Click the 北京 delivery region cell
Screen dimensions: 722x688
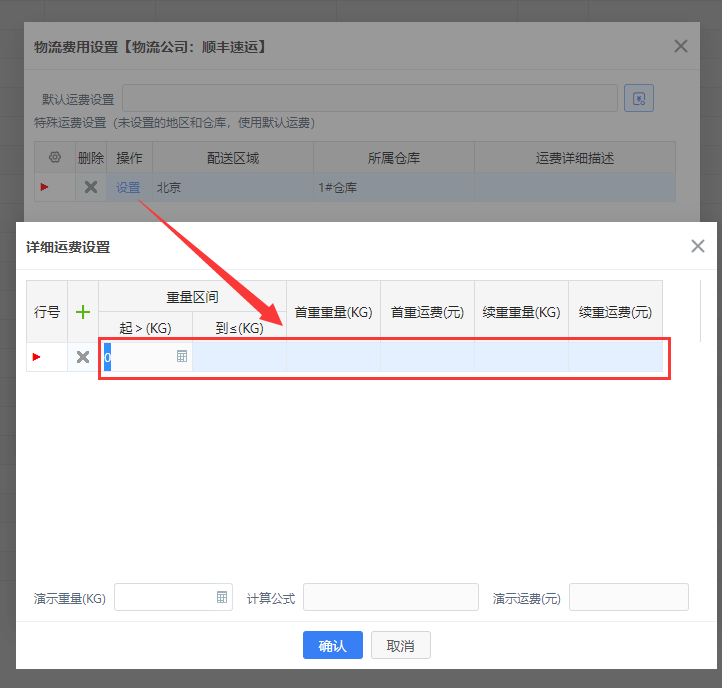click(233, 187)
